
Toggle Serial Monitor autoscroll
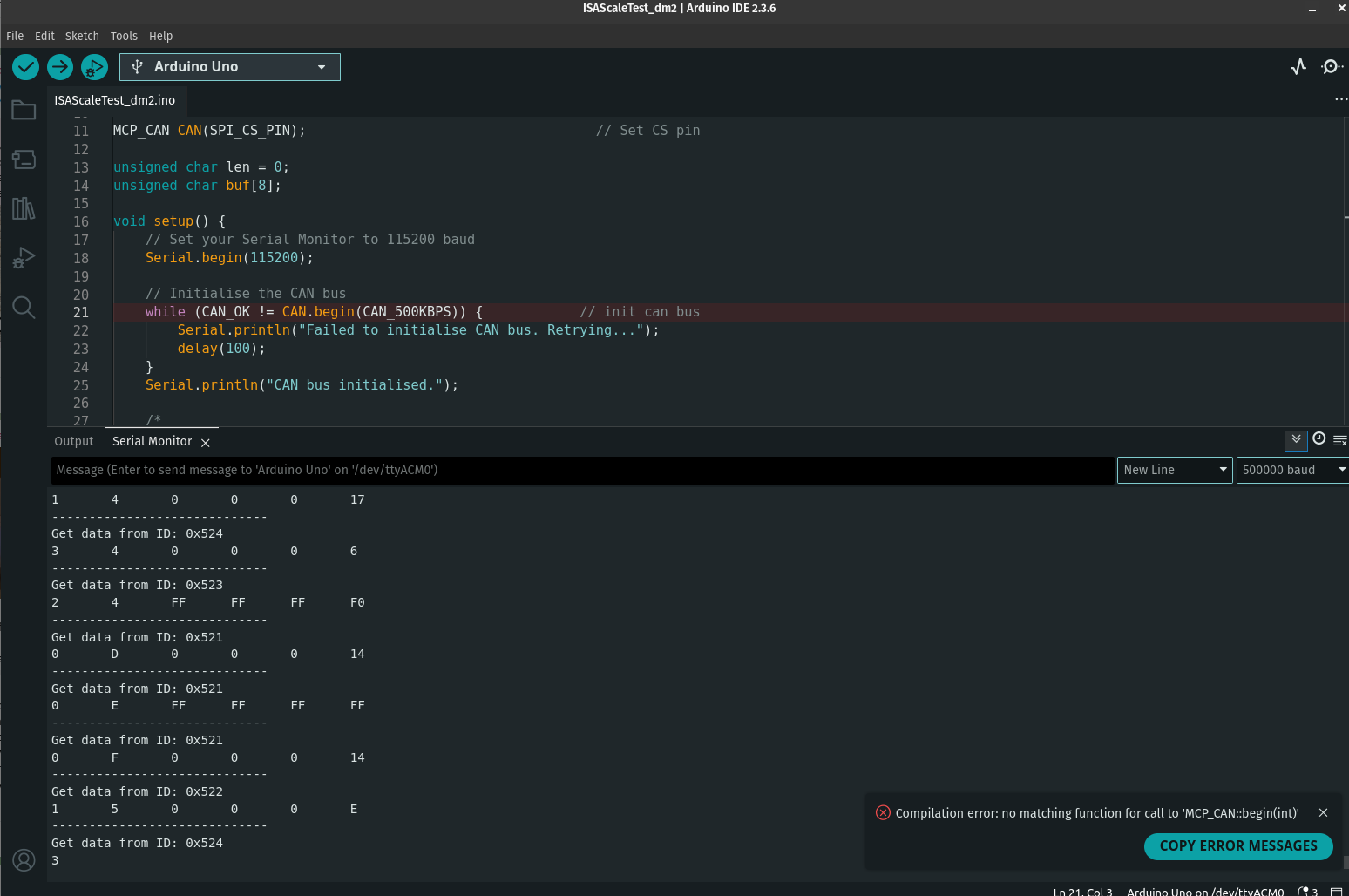[1296, 440]
